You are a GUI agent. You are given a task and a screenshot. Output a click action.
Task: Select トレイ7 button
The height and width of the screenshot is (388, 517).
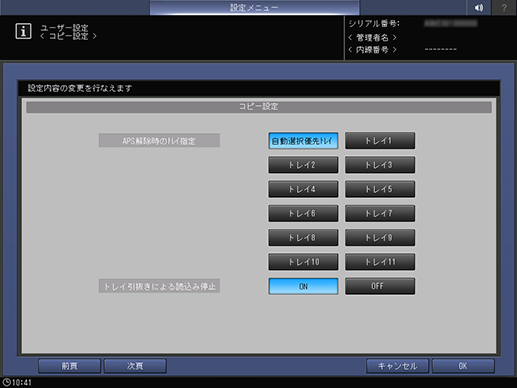[380, 213]
